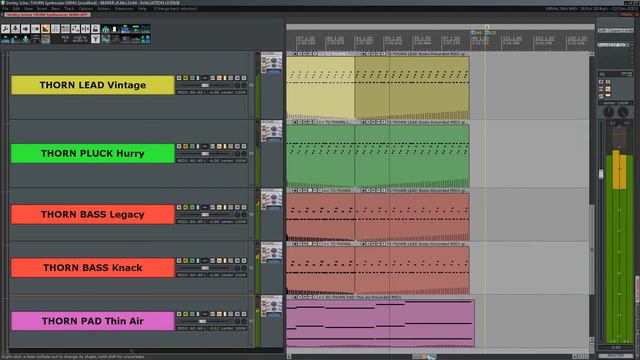This screenshot has width=640, height=360.
Task: Select the THORN BASS Legacy track name
Action: [x=93, y=214]
